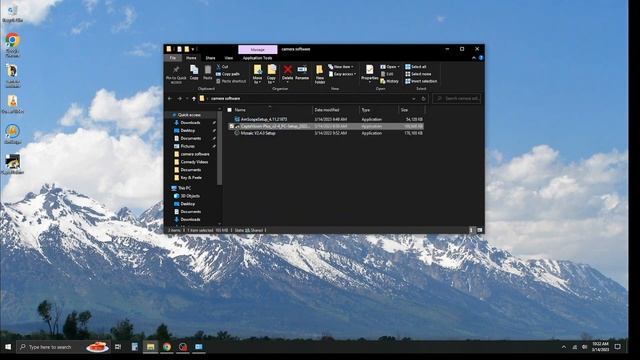
Task: Click the Refresh button
Action: pyautogui.click(x=423, y=98)
